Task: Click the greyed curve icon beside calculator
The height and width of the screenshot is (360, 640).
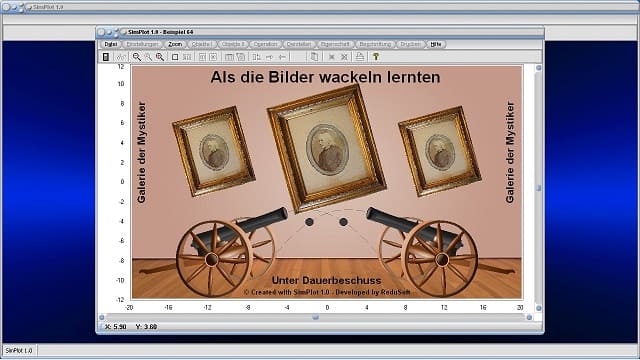Action: click(121, 57)
